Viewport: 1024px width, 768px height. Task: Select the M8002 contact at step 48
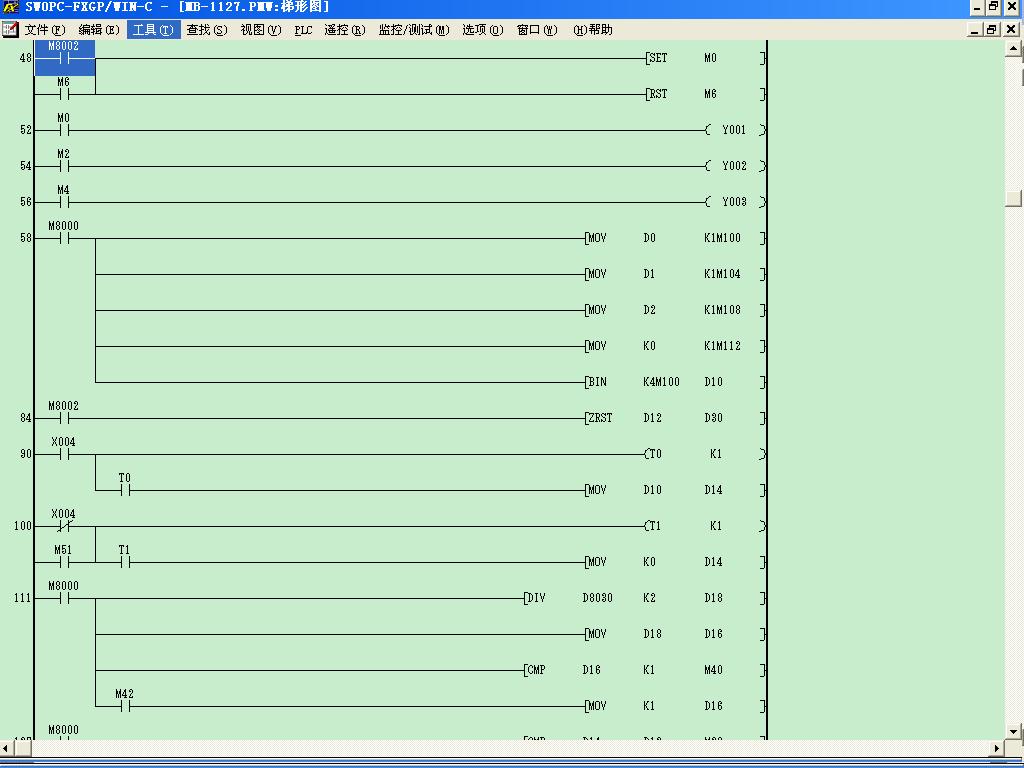click(64, 58)
